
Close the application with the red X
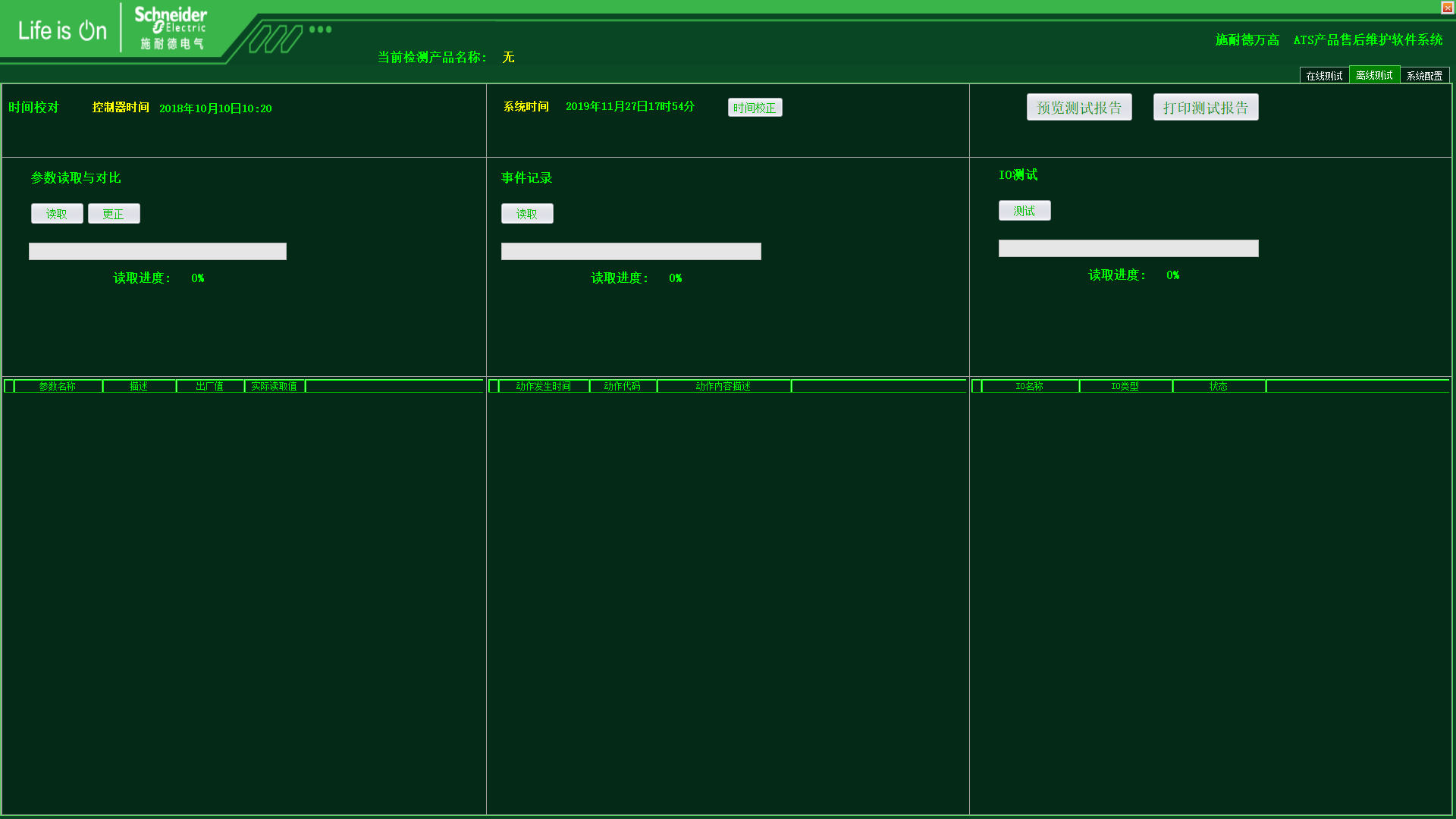click(1447, 8)
